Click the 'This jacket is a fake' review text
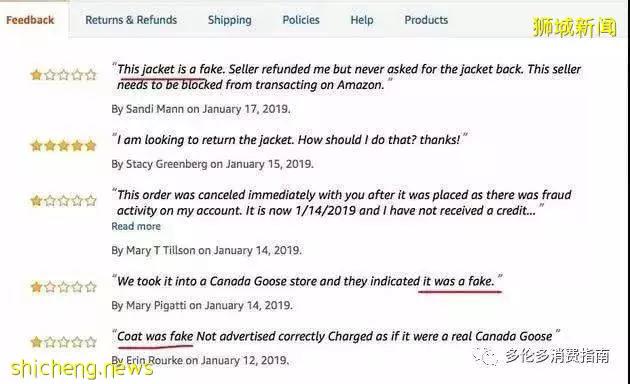The image size is (630, 384). [x=348, y=77]
